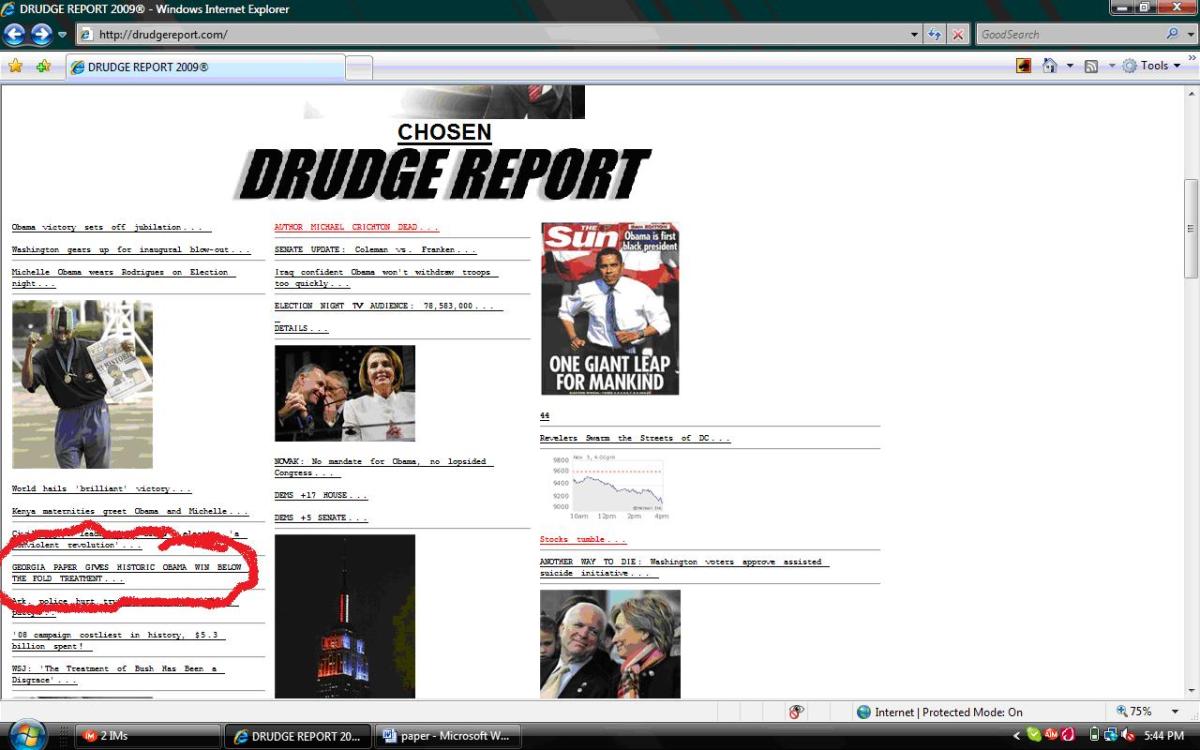
Task: Change page zoom from the 75% control
Action: tap(1136, 711)
